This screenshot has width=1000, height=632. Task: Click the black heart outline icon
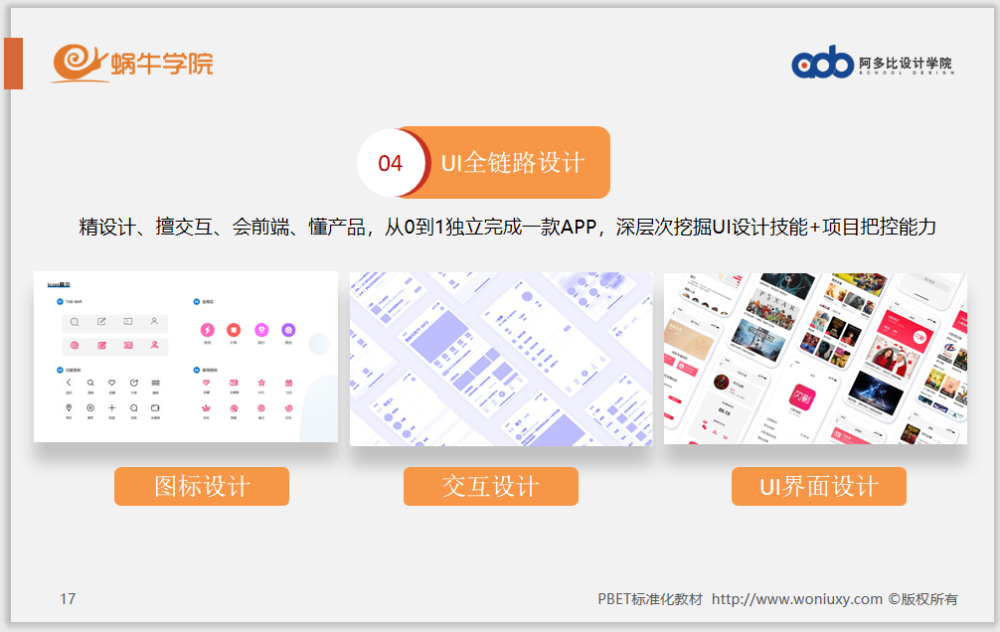(112, 382)
